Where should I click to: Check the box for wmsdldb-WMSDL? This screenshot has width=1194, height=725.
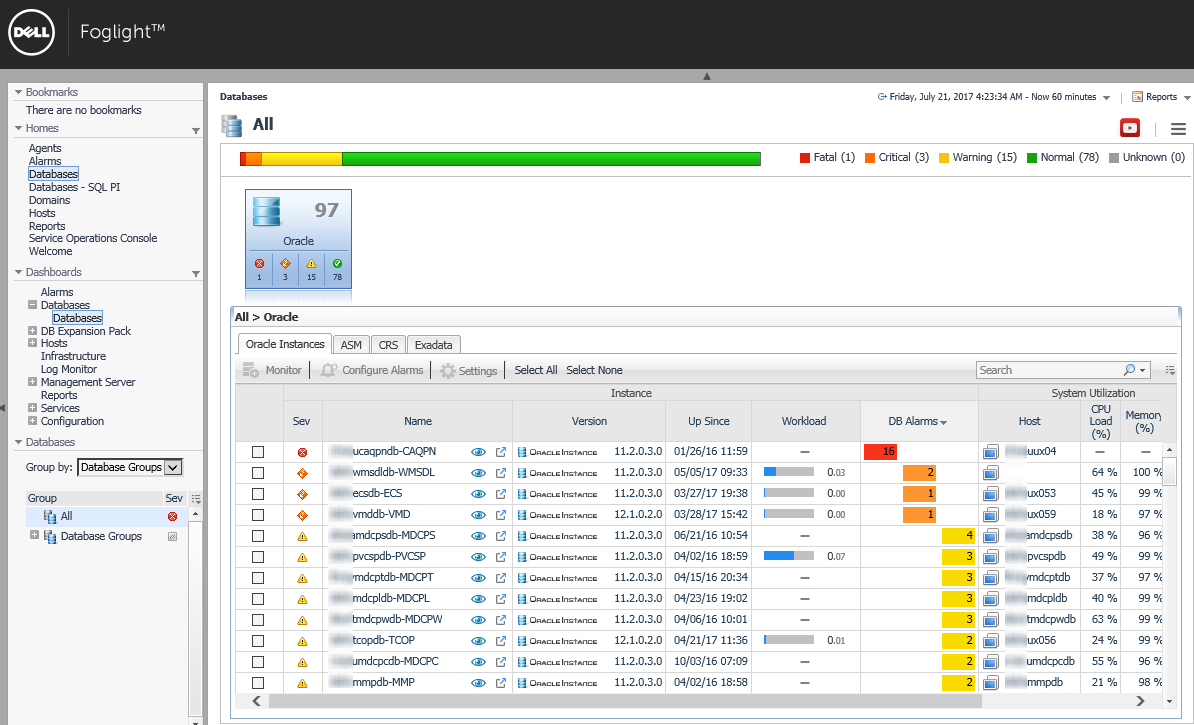258,473
